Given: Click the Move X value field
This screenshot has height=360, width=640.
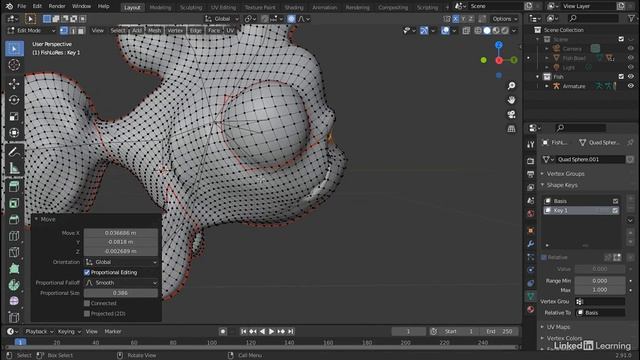Looking at the screenshot, I should point(121,233).
